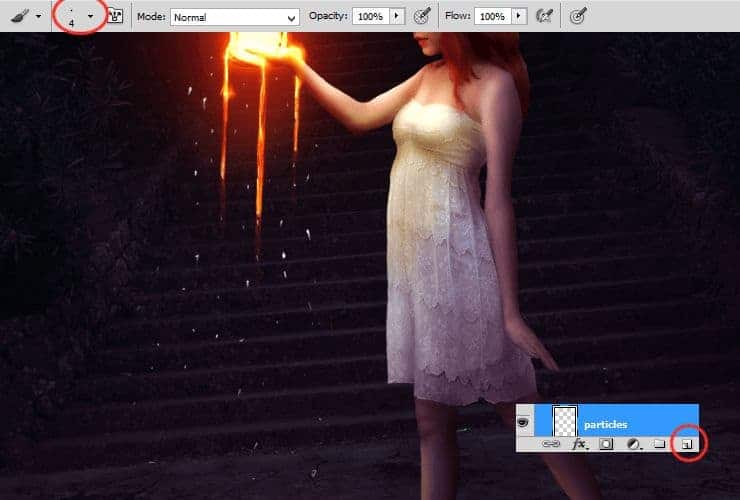Toggle pressure for opacity icon
740x500 pixels.
click(423, 17)
